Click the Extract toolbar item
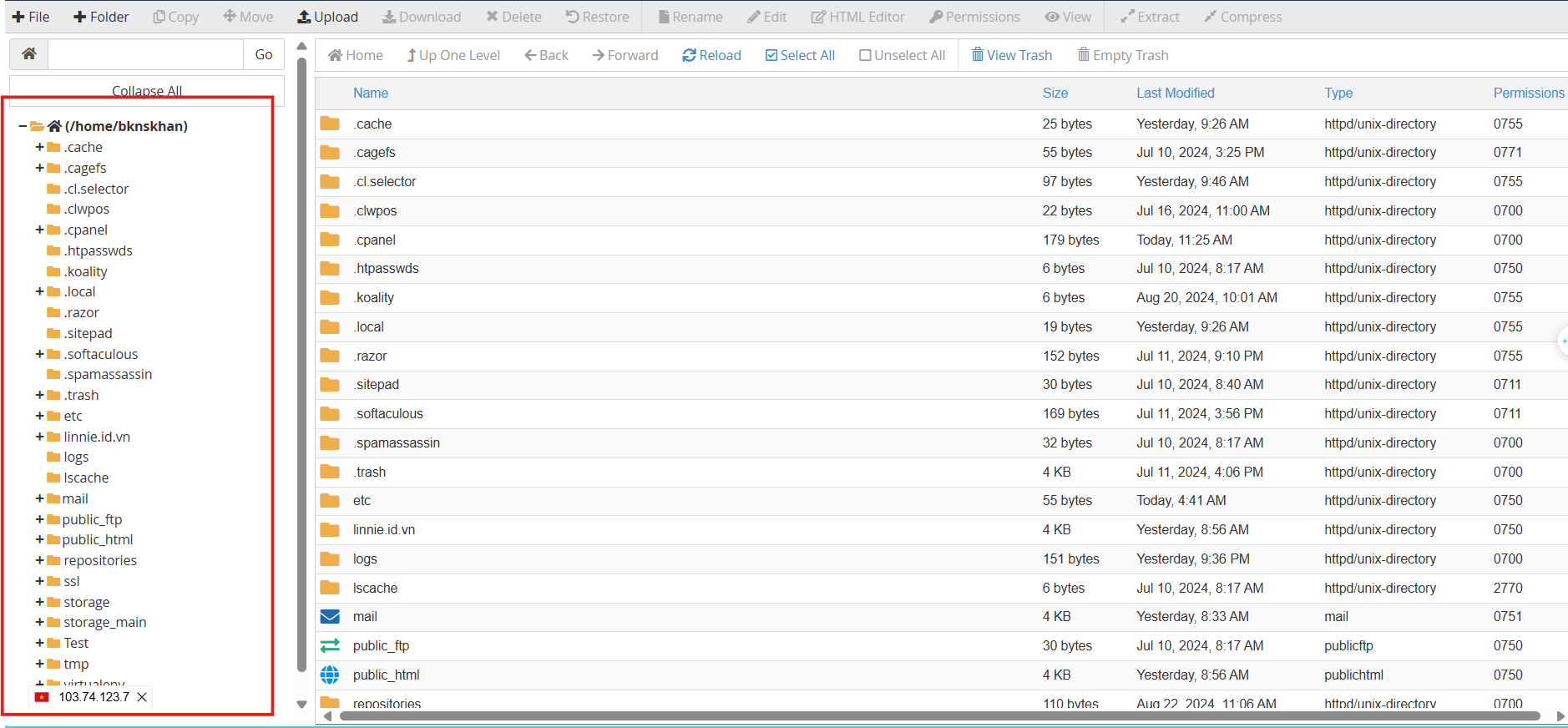 pyautogui.click(x=1150, y=17)
